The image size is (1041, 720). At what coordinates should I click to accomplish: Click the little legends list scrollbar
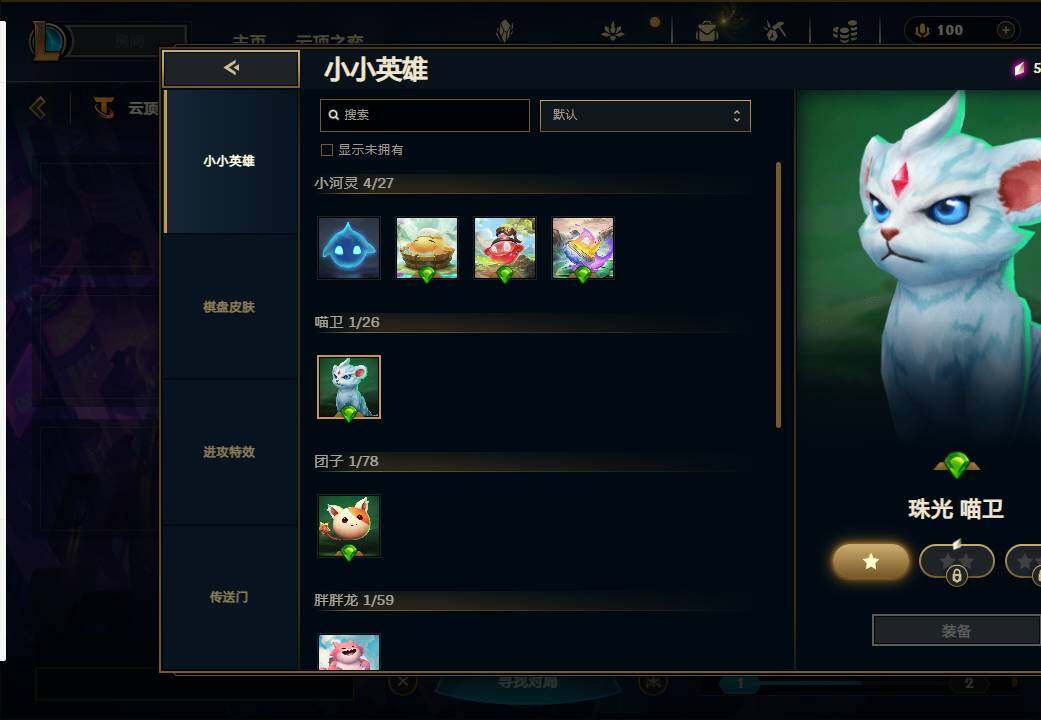[x=778, y=295]
